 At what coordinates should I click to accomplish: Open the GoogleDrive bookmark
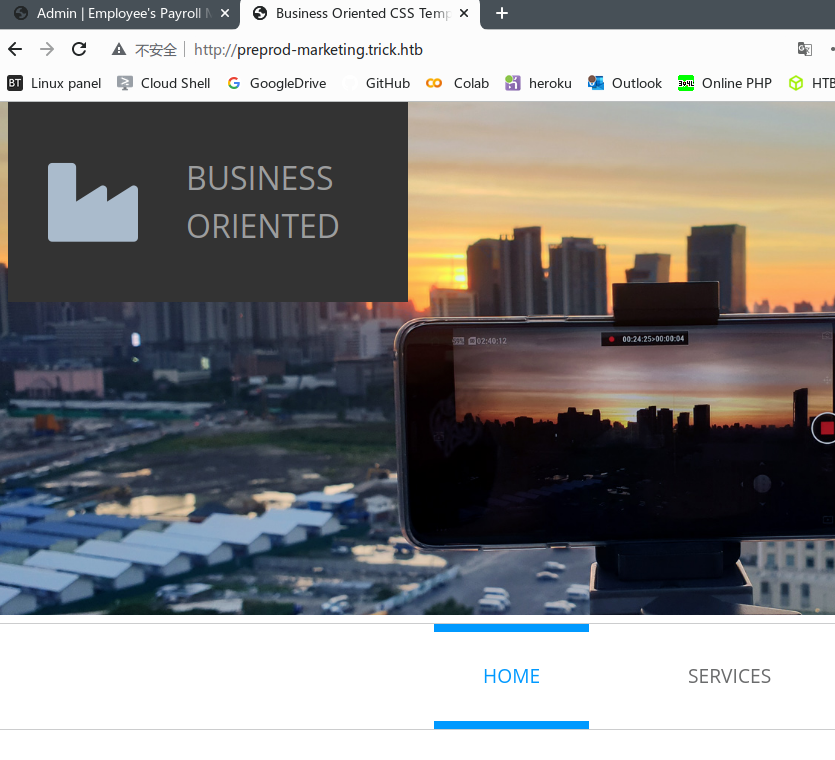(277, 83)
